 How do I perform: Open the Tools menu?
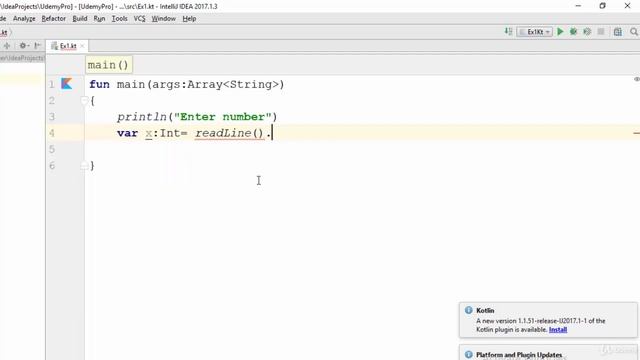coord(120,18)
